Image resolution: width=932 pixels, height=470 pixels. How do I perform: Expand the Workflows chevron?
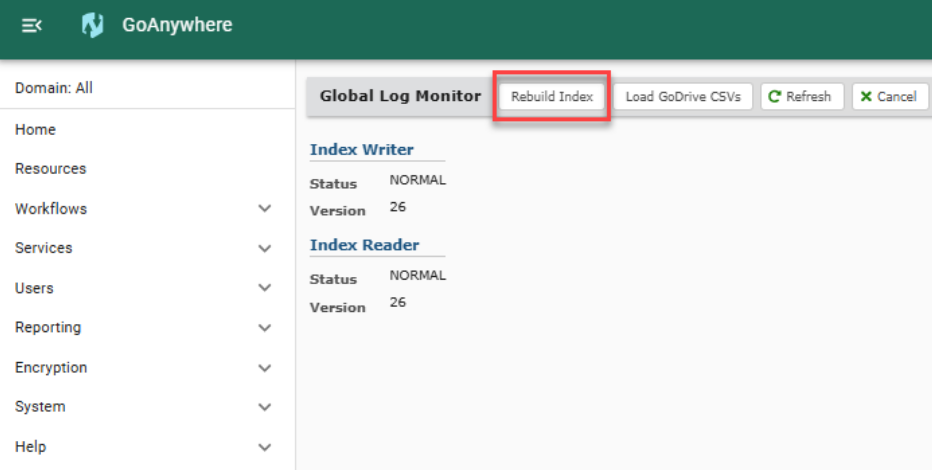[x=265, y=209]
